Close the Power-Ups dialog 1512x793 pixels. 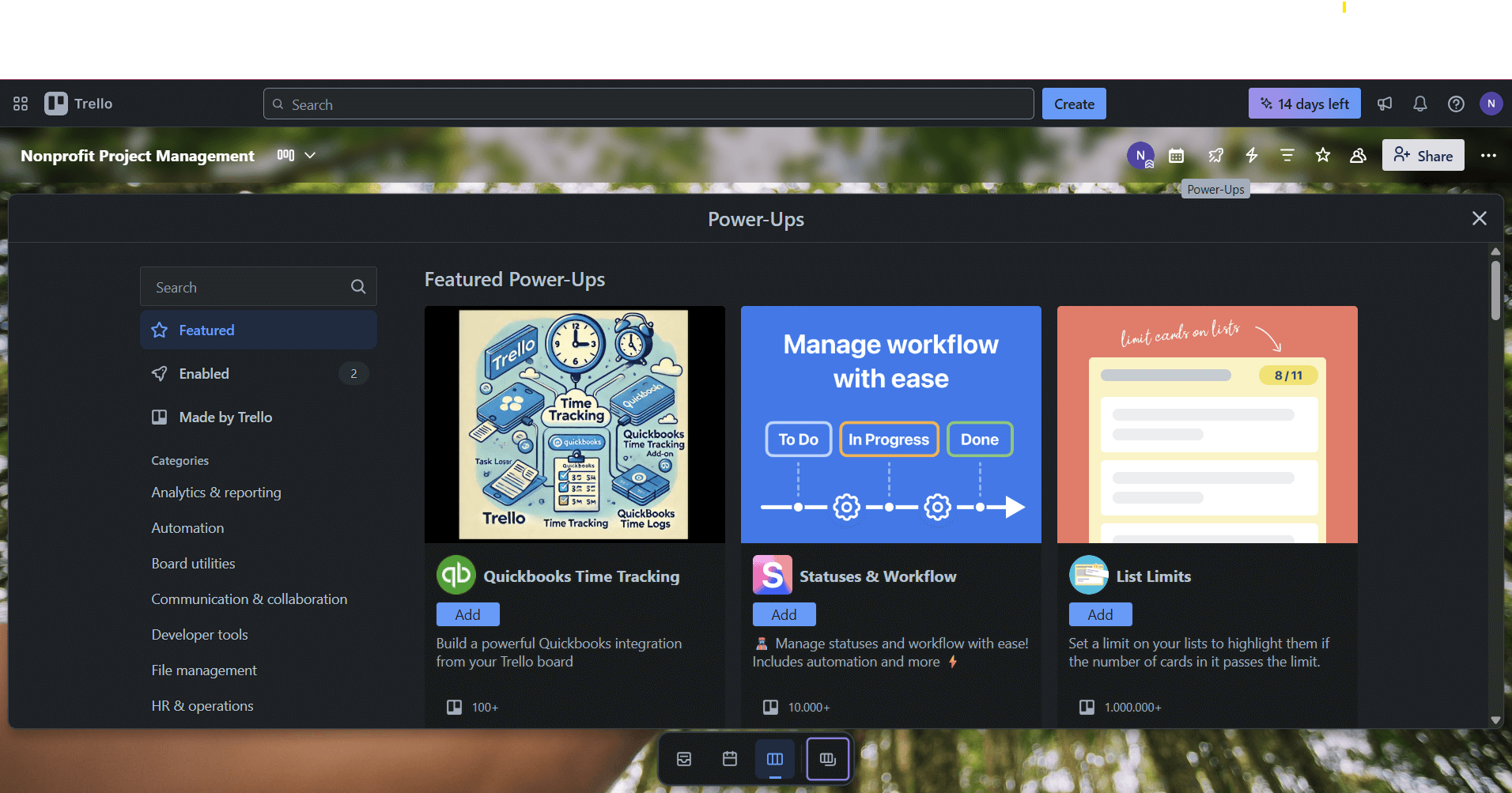[1479, 218]
